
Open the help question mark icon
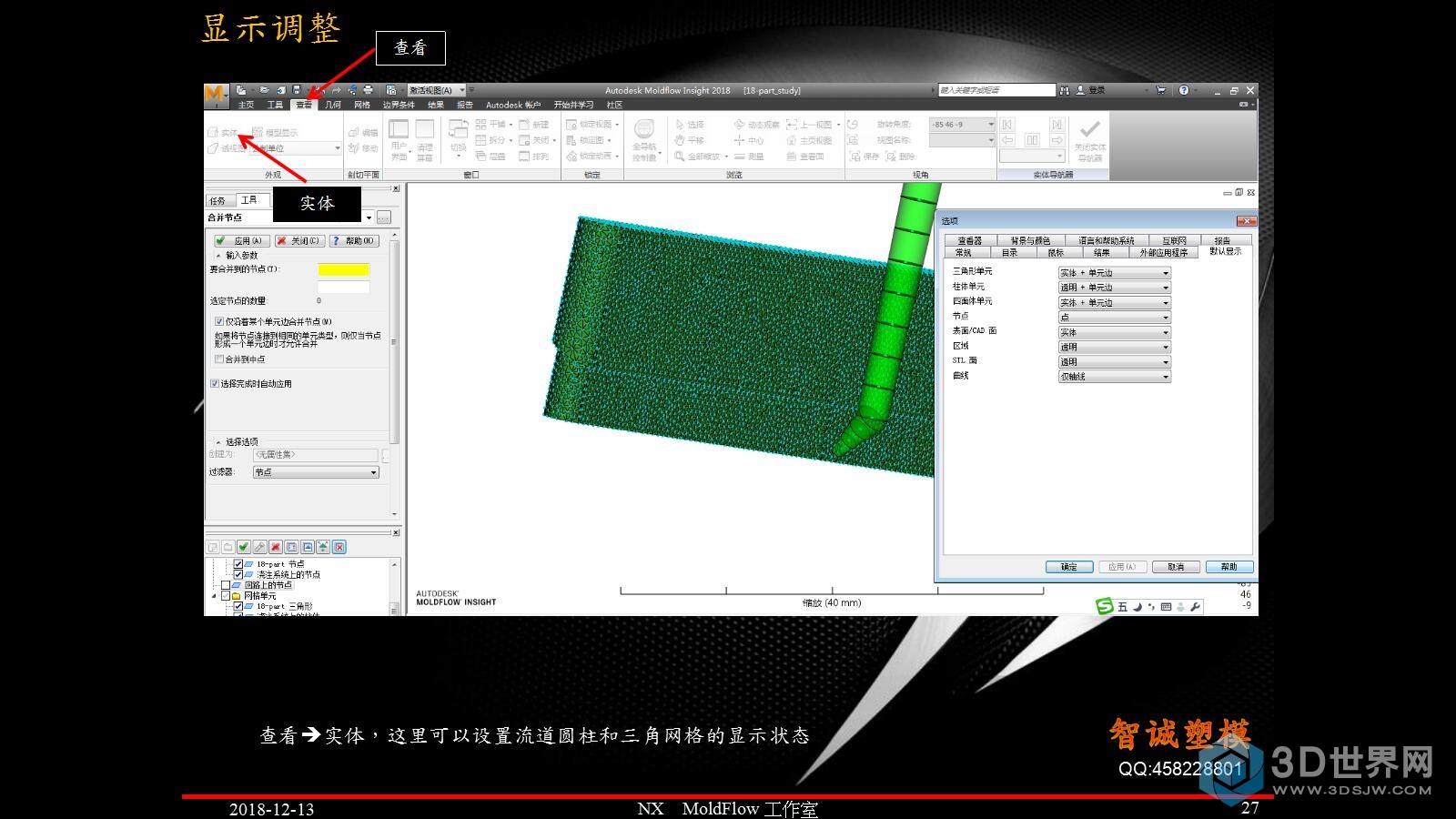point(1183,90)
